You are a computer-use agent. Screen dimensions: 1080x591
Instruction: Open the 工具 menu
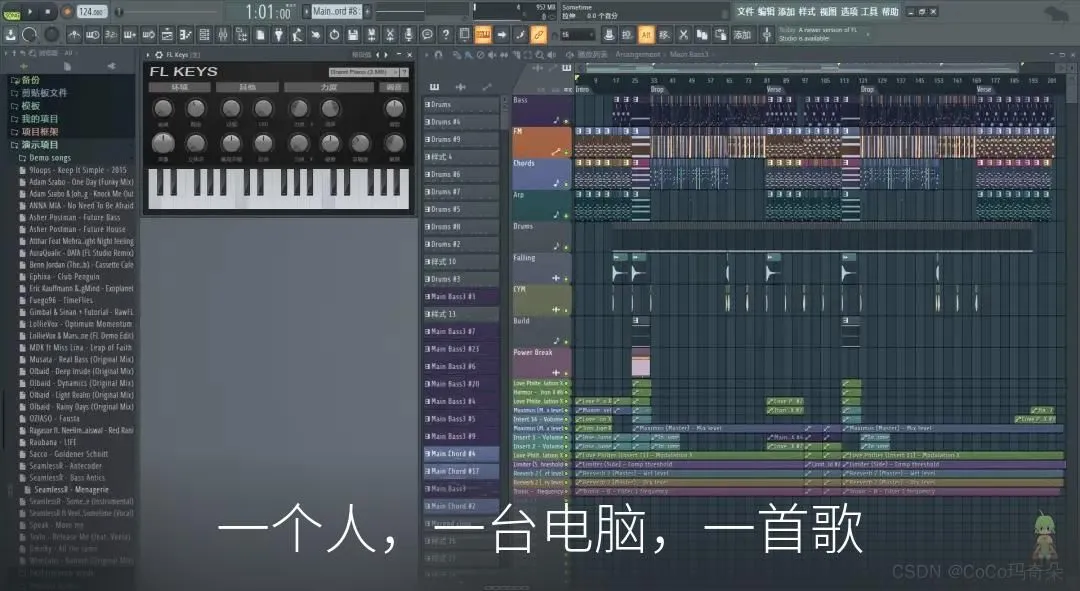(869, 12)
